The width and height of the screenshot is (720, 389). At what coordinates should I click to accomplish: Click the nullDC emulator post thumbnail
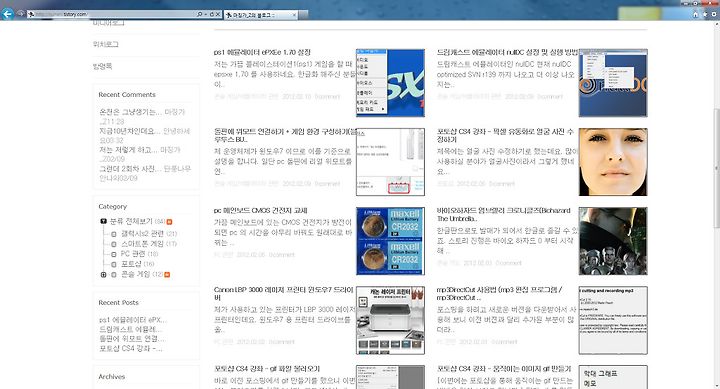pyautogui.click(x=613, y=83)
